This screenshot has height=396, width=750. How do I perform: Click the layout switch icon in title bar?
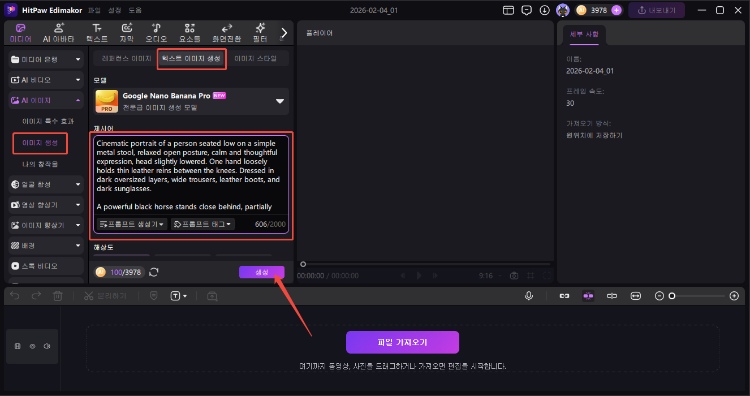coord(508,10)
